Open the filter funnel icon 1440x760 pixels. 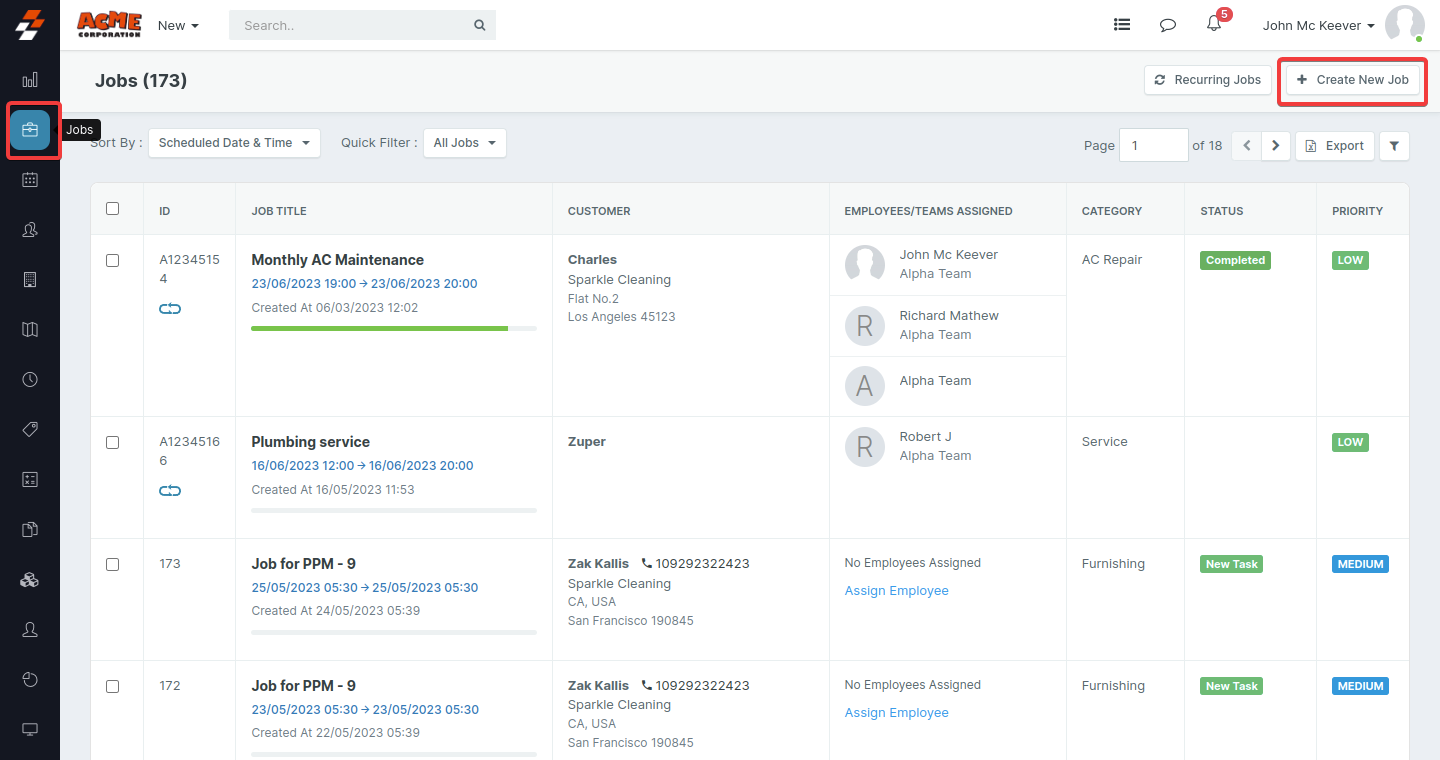(1394, 146)
